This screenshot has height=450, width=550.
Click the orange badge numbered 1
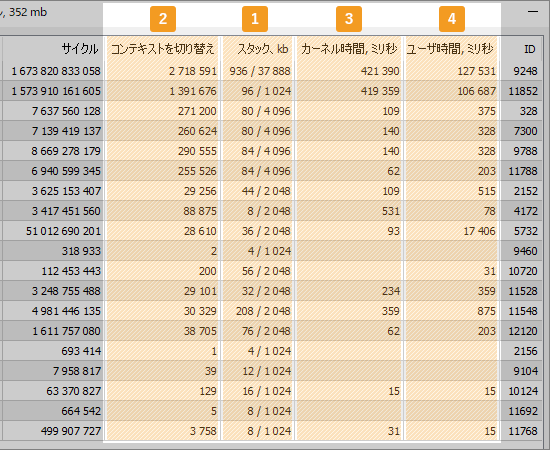255,19
